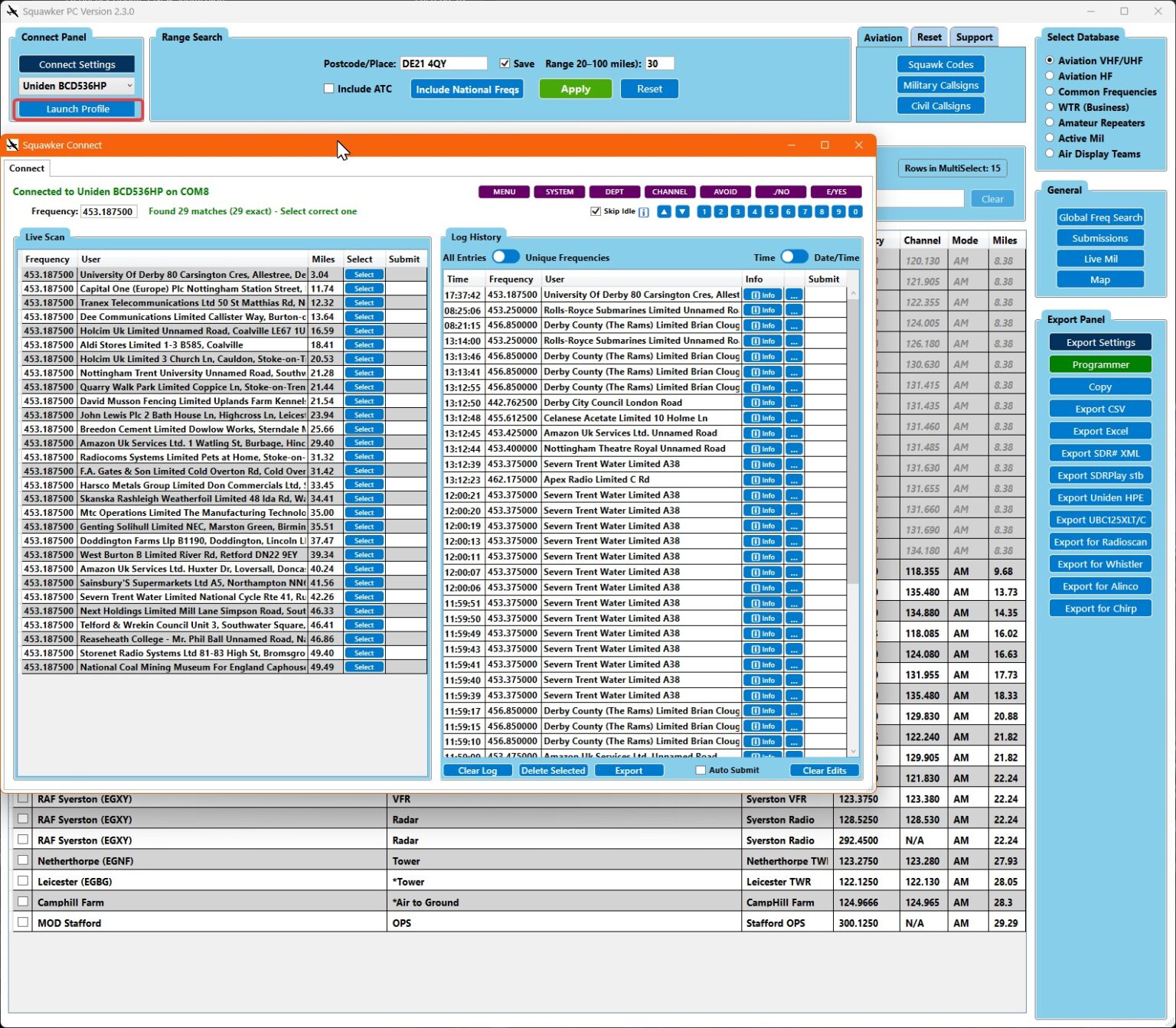Select the Capital One (Europe) match
The image size is (1176, 1028).
[x=364, y=289]
